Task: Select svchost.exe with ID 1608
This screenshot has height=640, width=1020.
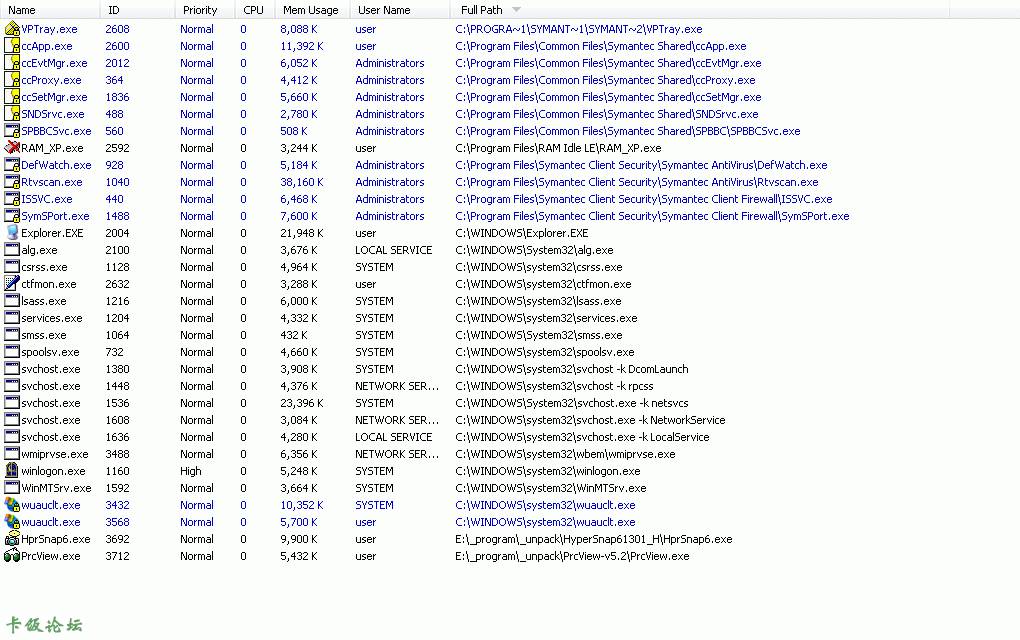Action: click(x=51, y=420)
